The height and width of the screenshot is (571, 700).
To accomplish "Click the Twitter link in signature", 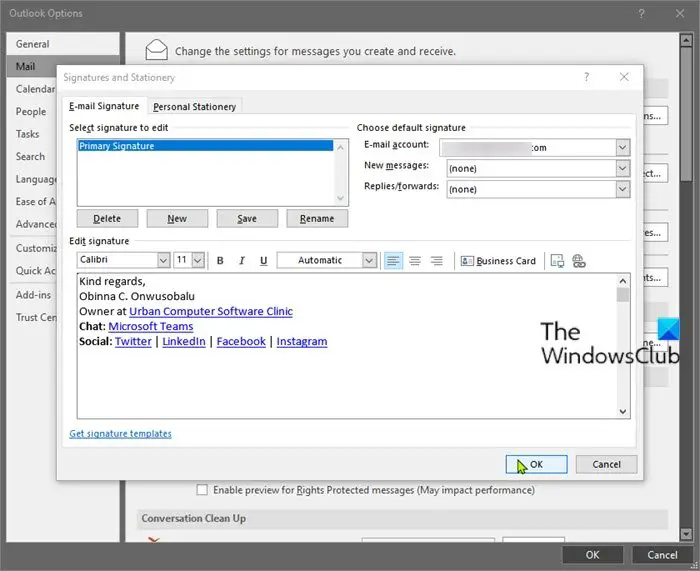I will [133, 342].
